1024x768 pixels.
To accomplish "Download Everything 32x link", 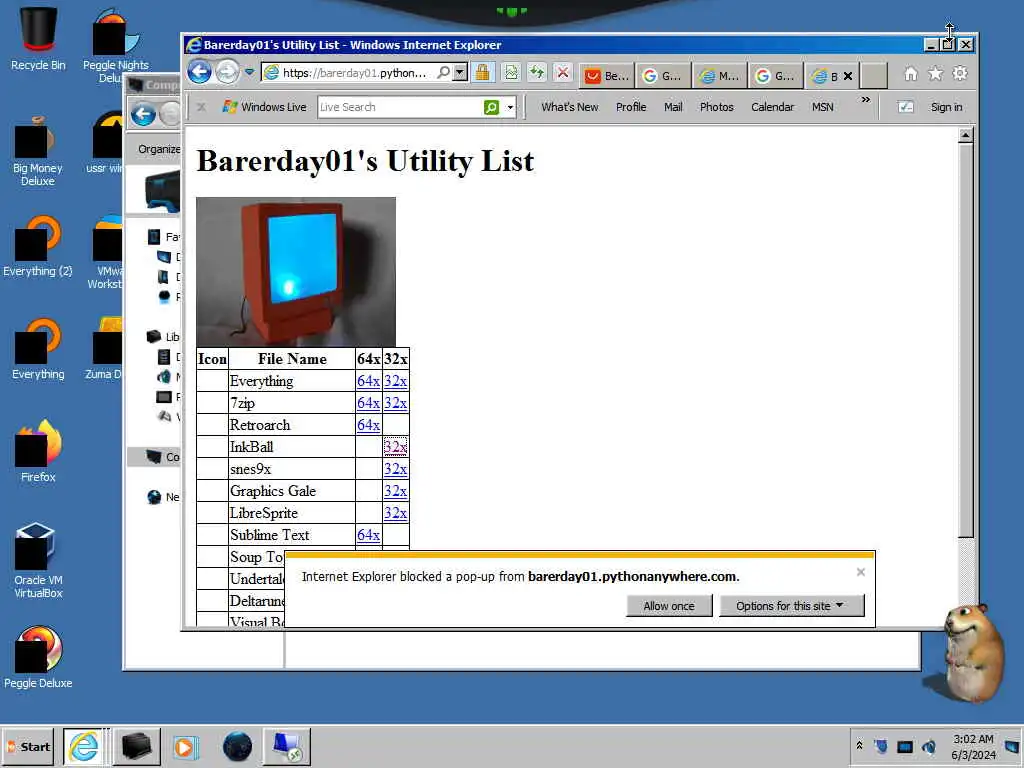I will pos(395,381).
